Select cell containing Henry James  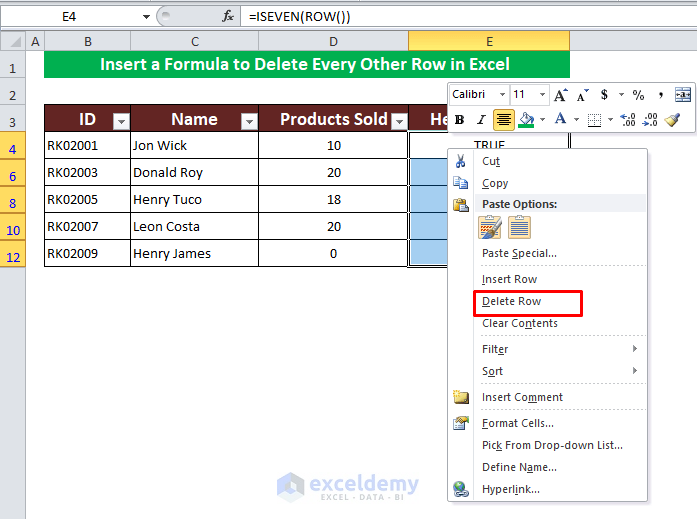tap(194, 253)
